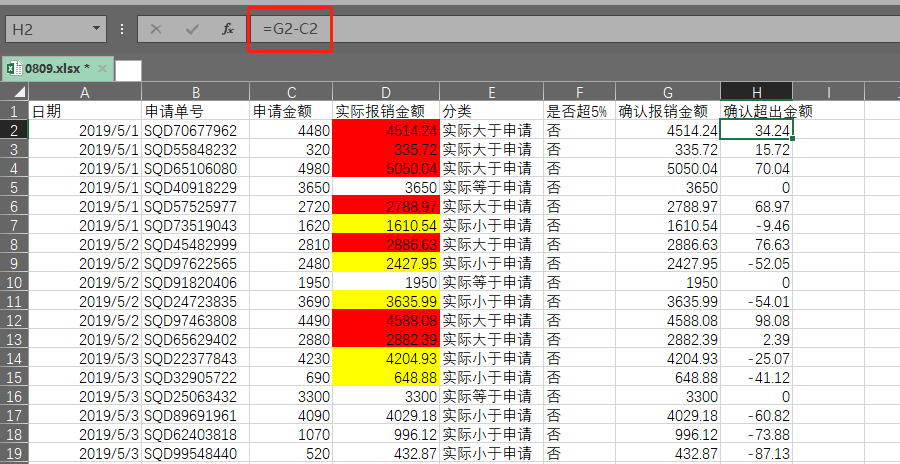Click the Cancel (X) formula bar icon
The image size is (900, 464).
156,29
